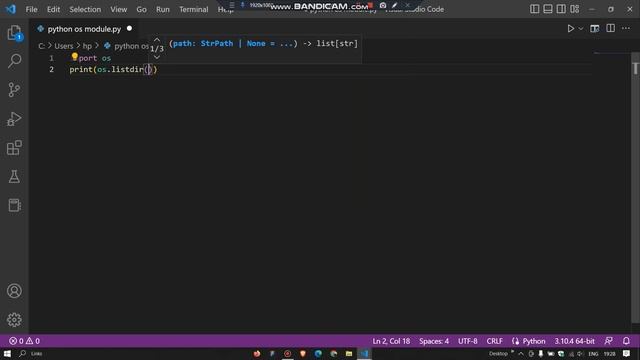
Task: Select the python os module.py tab
Action: point(84,29)
